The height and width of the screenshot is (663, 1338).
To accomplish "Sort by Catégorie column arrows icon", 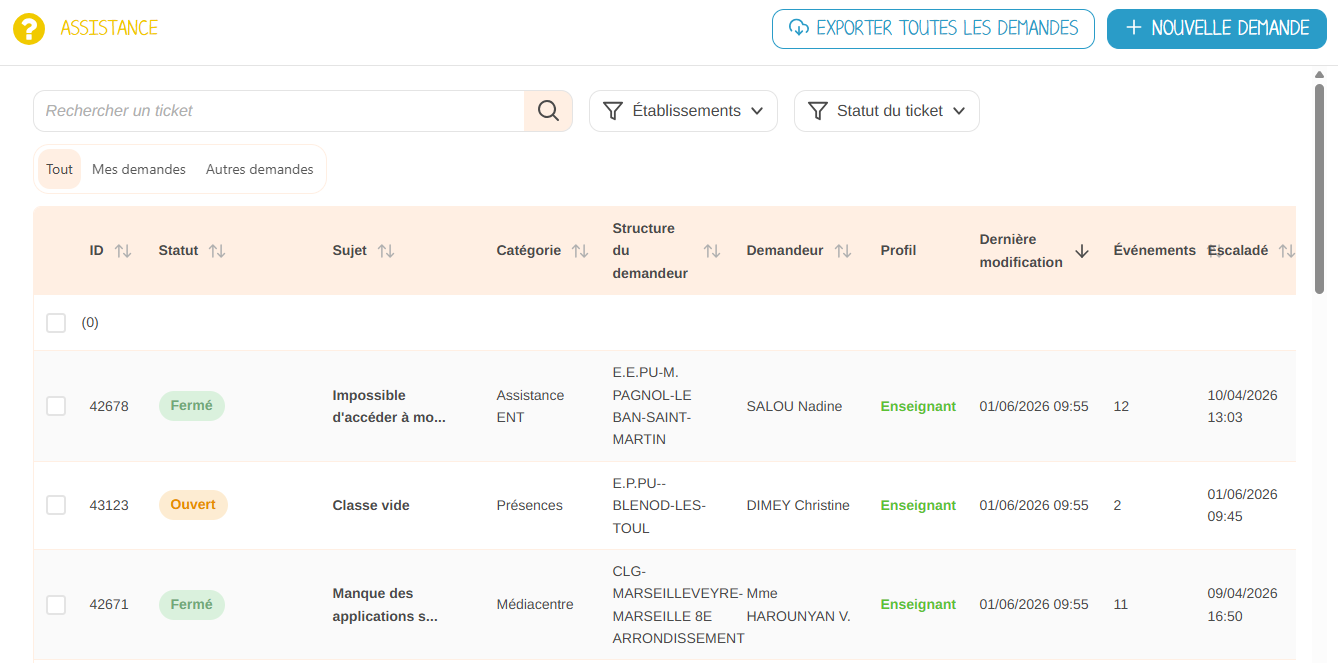I will click(580, 251).
